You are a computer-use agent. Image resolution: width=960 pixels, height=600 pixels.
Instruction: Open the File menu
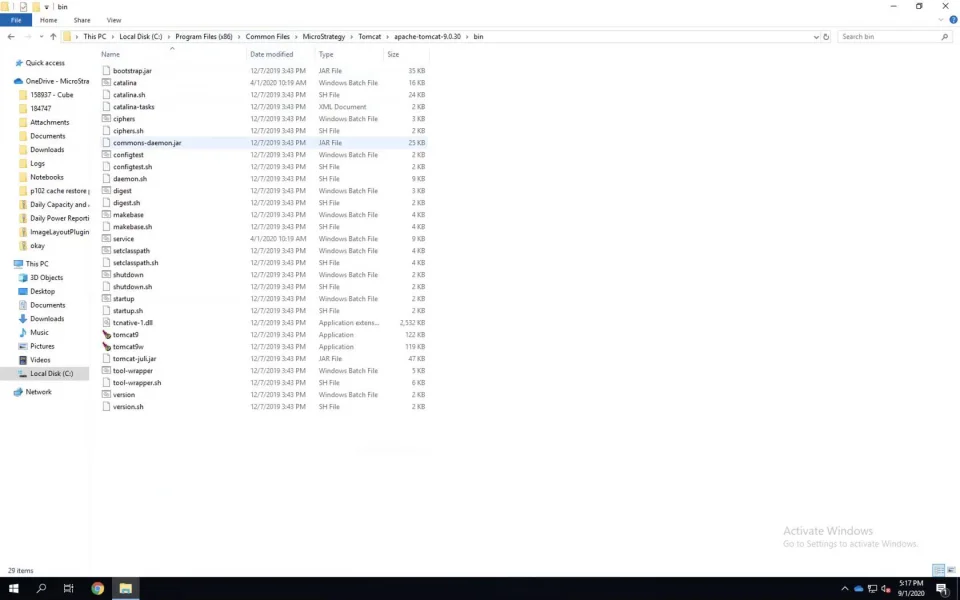[x=16, y=20]
